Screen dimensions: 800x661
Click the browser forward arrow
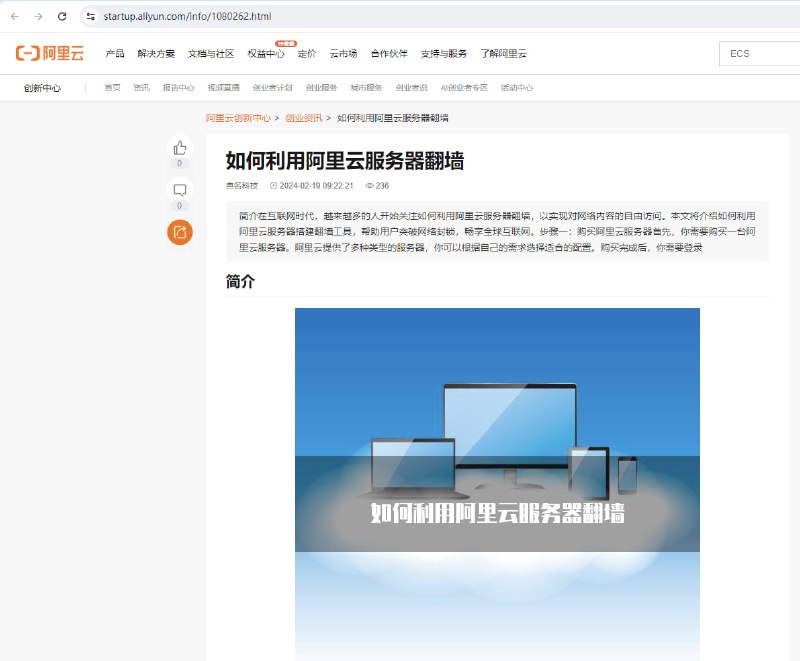point(38,16)
